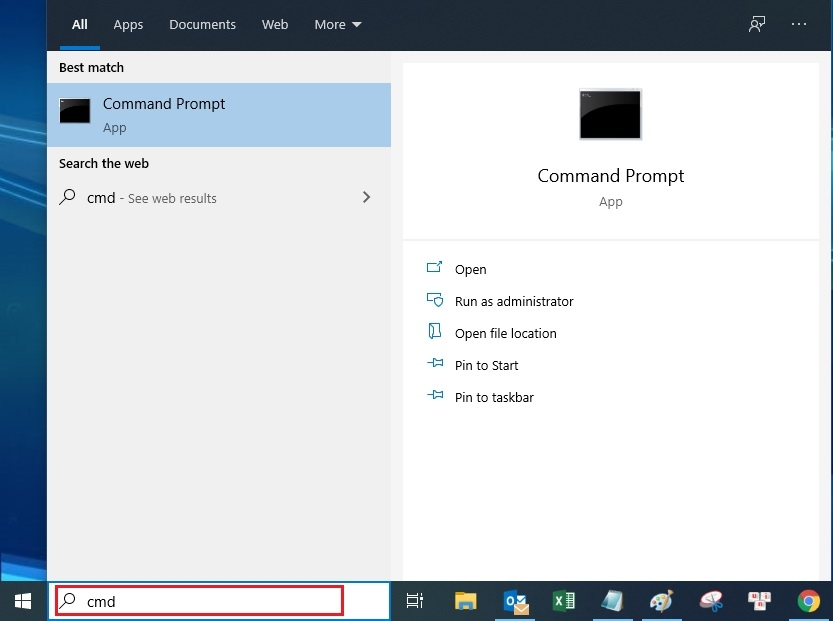Expand the cmd web results chevron
833x621 pixels.
(366, 197)
